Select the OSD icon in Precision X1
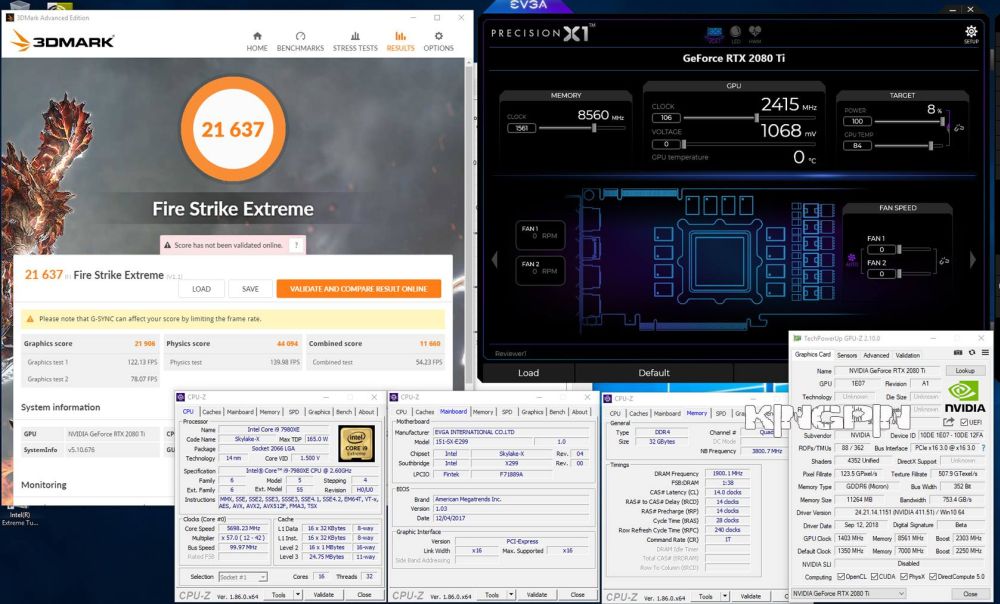The image size is (1000, 604). (x=713, y=31)
